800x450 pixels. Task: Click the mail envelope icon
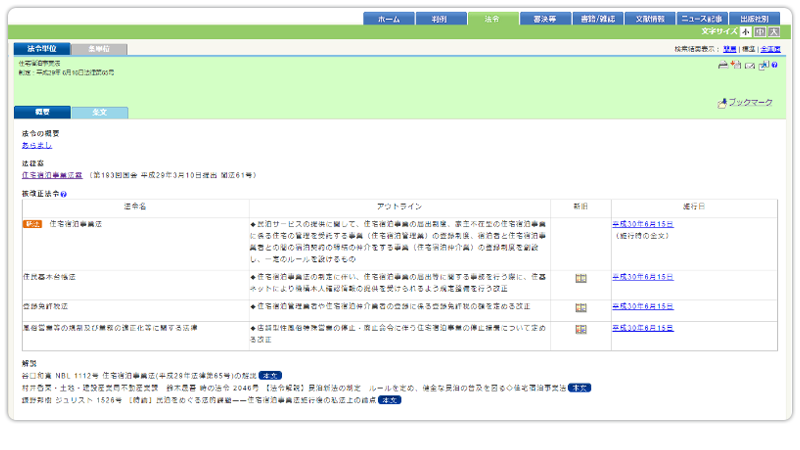point(749,65)
